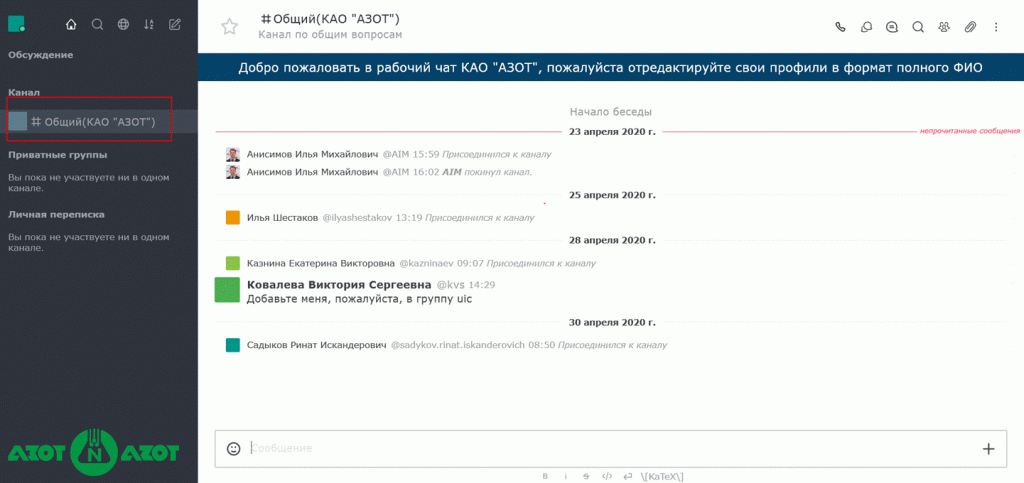Image resolution: width=1024 pixels, height=483 pixels.
Task: Open the Discussions icon in header
Action: point(867,27)
